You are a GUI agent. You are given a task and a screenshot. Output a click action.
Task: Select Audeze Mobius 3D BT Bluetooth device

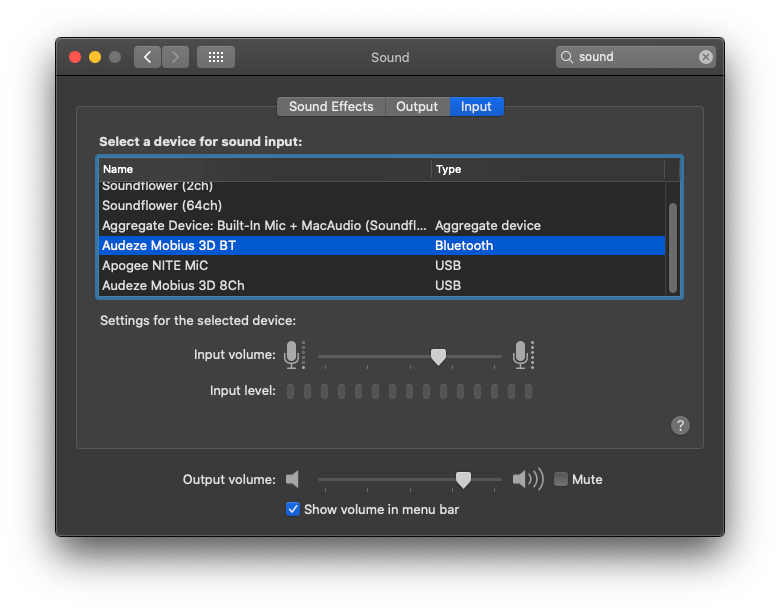(x=382, y=245)
